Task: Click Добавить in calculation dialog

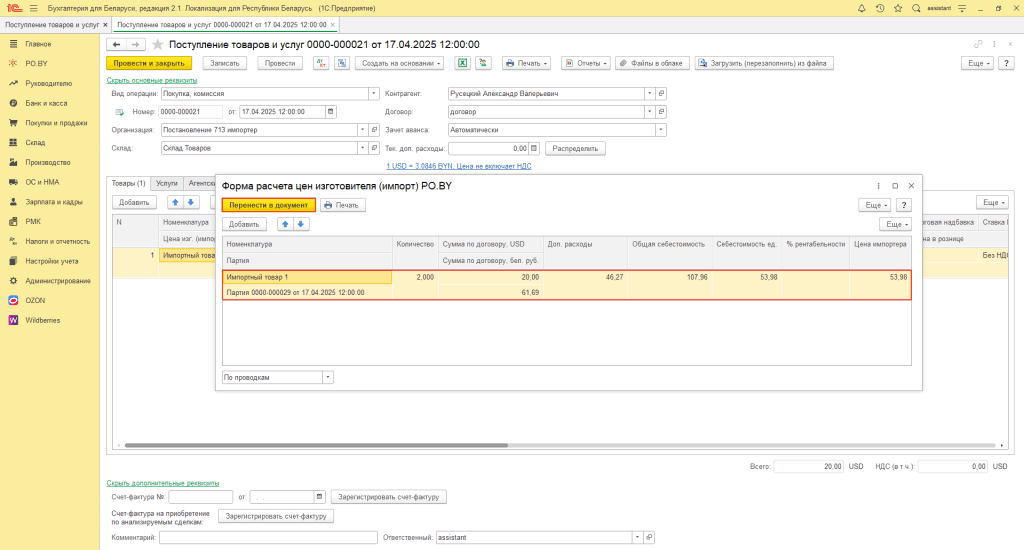Action: point(244,224)
